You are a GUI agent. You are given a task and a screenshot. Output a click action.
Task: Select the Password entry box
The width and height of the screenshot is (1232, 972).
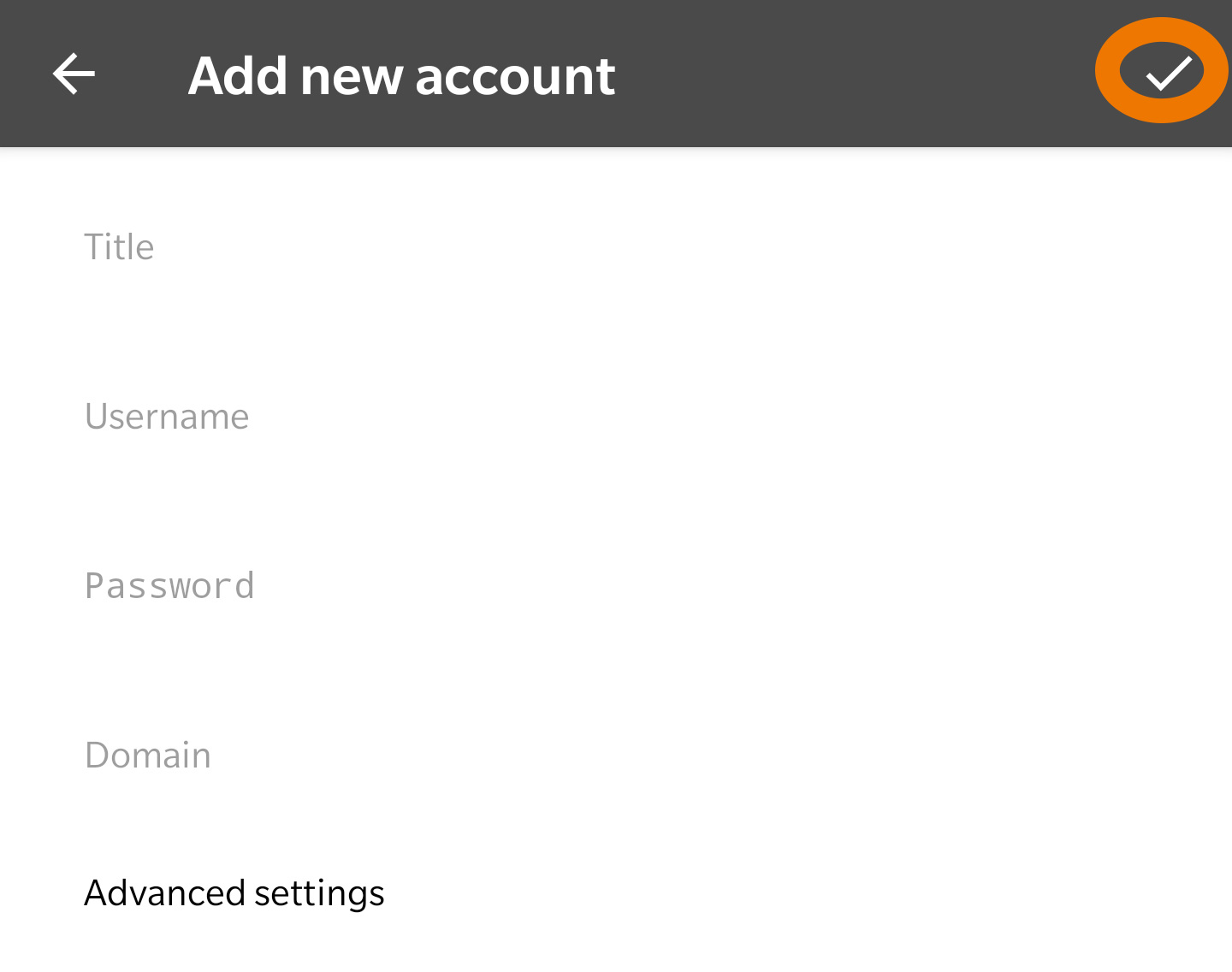point(342,585)
